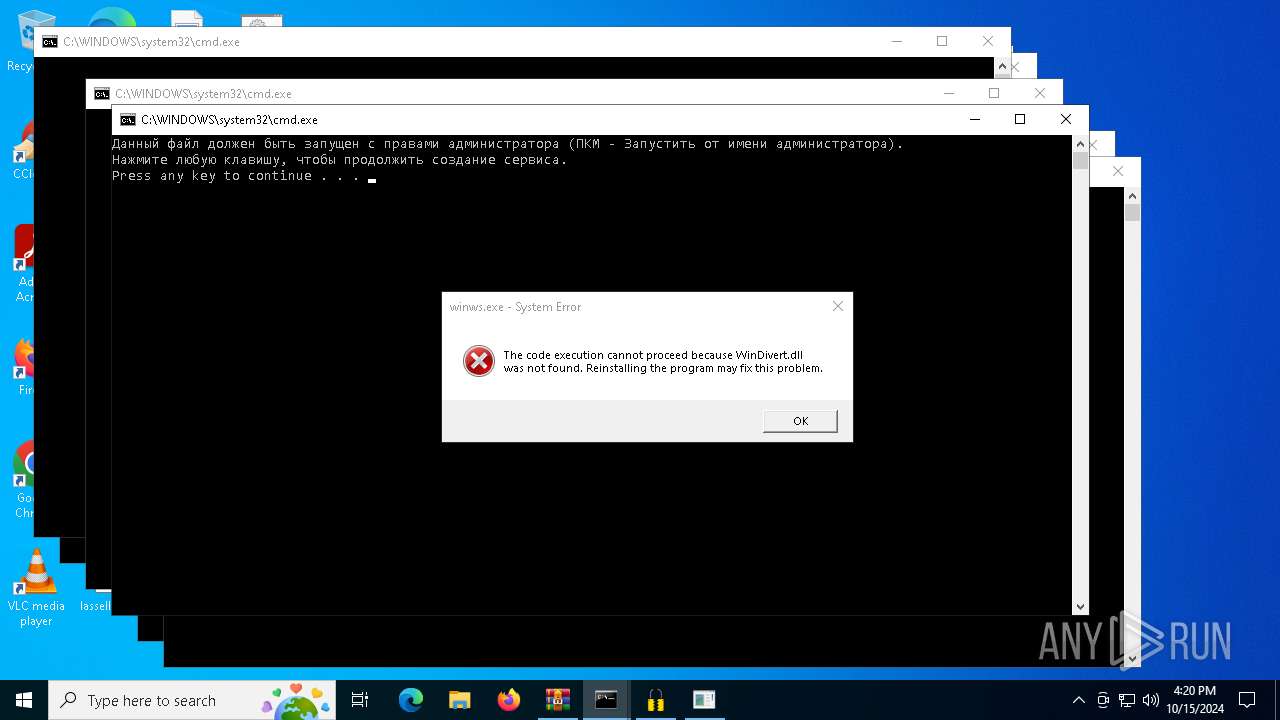The width and height of the screenshot is (1280, 720).
Task: Click the rightmost app icon on taskbar
Action: tap(704, 700)
